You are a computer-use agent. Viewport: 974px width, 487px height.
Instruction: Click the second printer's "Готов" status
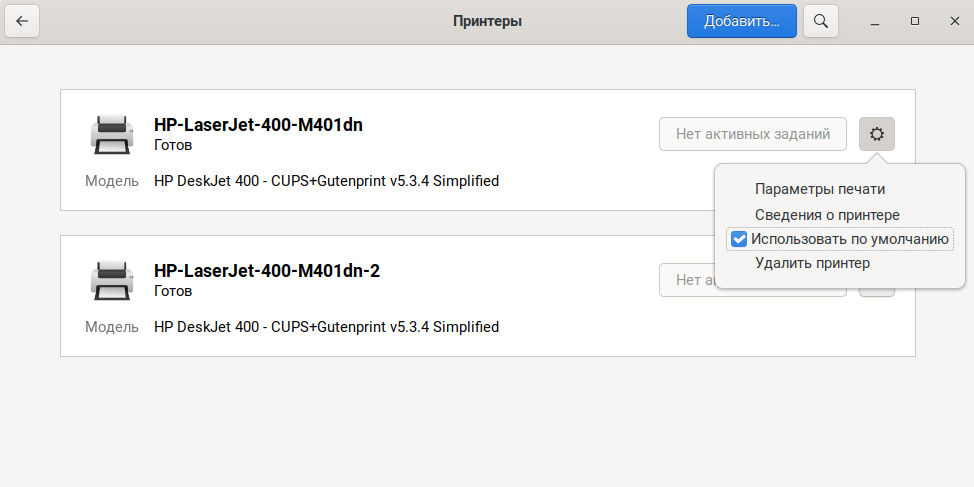point(173,291)
